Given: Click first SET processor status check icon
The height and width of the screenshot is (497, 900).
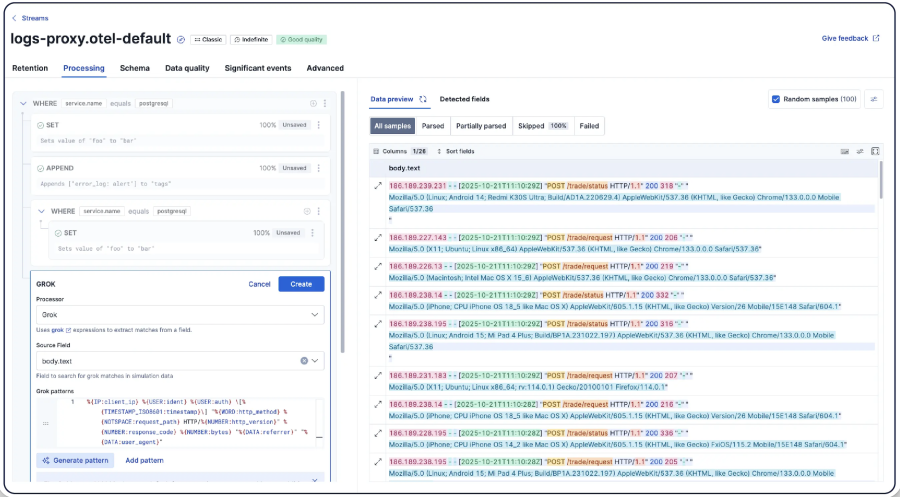Looking at the screenshot, I should [x=40, y=125].
